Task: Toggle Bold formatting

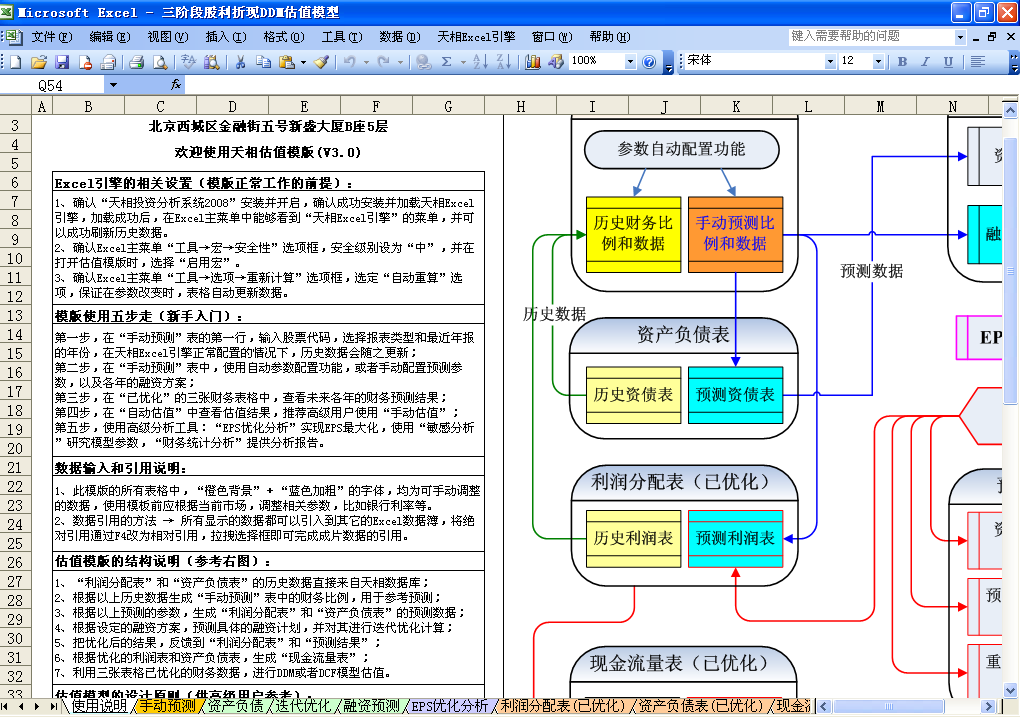Action: [902, 62]
